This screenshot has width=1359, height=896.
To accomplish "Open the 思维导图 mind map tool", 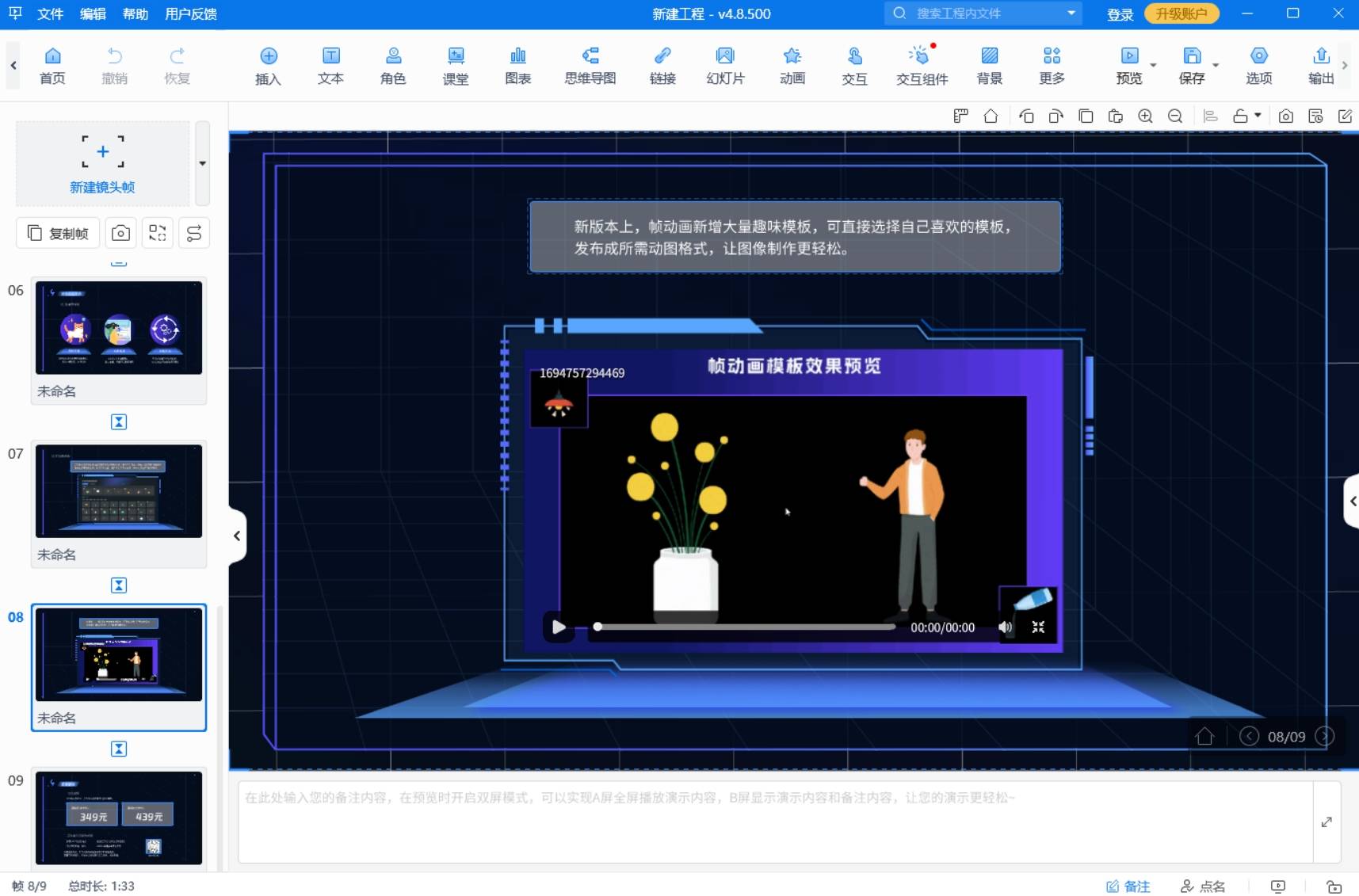I will click(x=590, y=65).
